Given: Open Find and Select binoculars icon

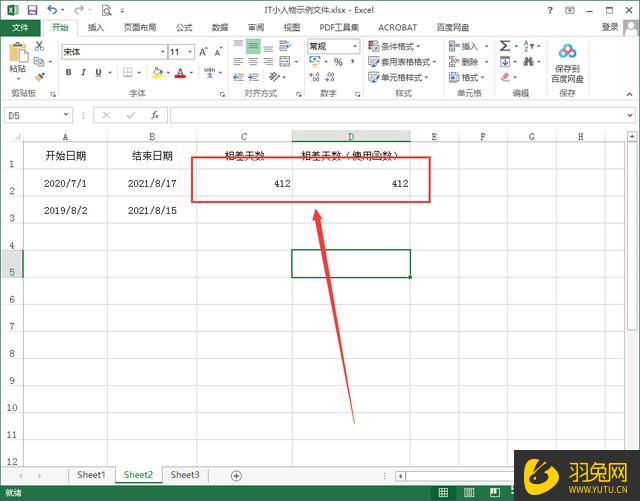Looking at the screenshot, I should point(529,62).
